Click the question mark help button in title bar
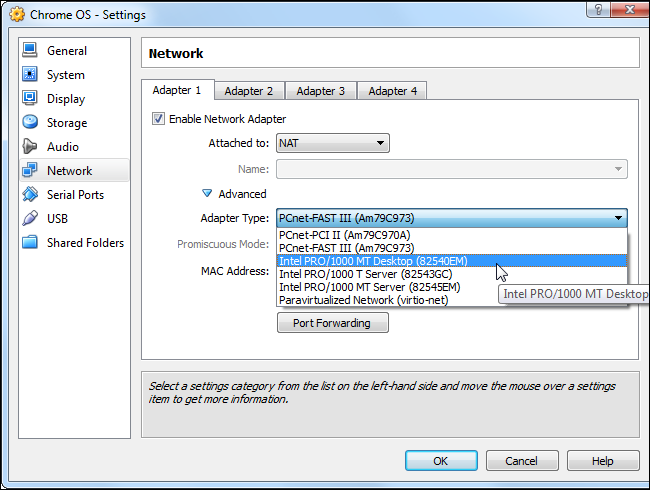This screenshot has width=650, height=490. click(x=599, y=10)
